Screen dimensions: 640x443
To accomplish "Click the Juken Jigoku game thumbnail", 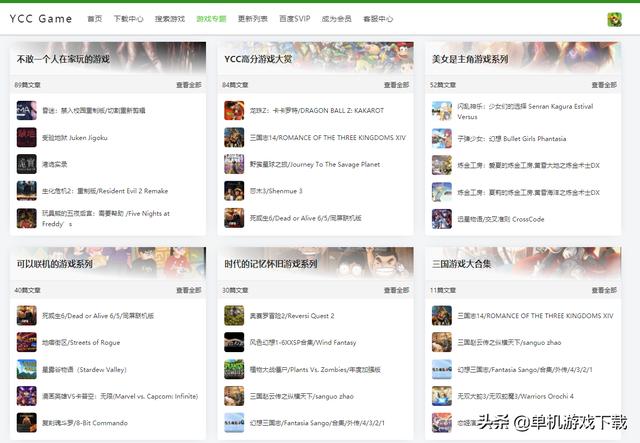I will (x=27, y=137).
